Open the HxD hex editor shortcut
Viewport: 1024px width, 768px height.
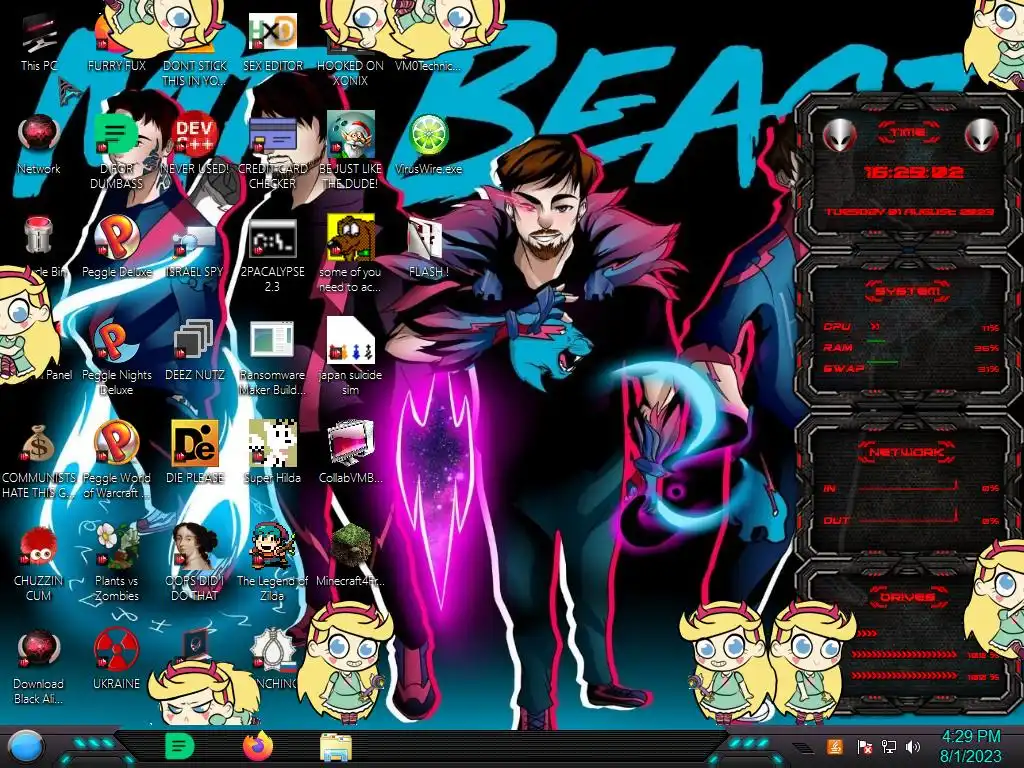[272, 43]
